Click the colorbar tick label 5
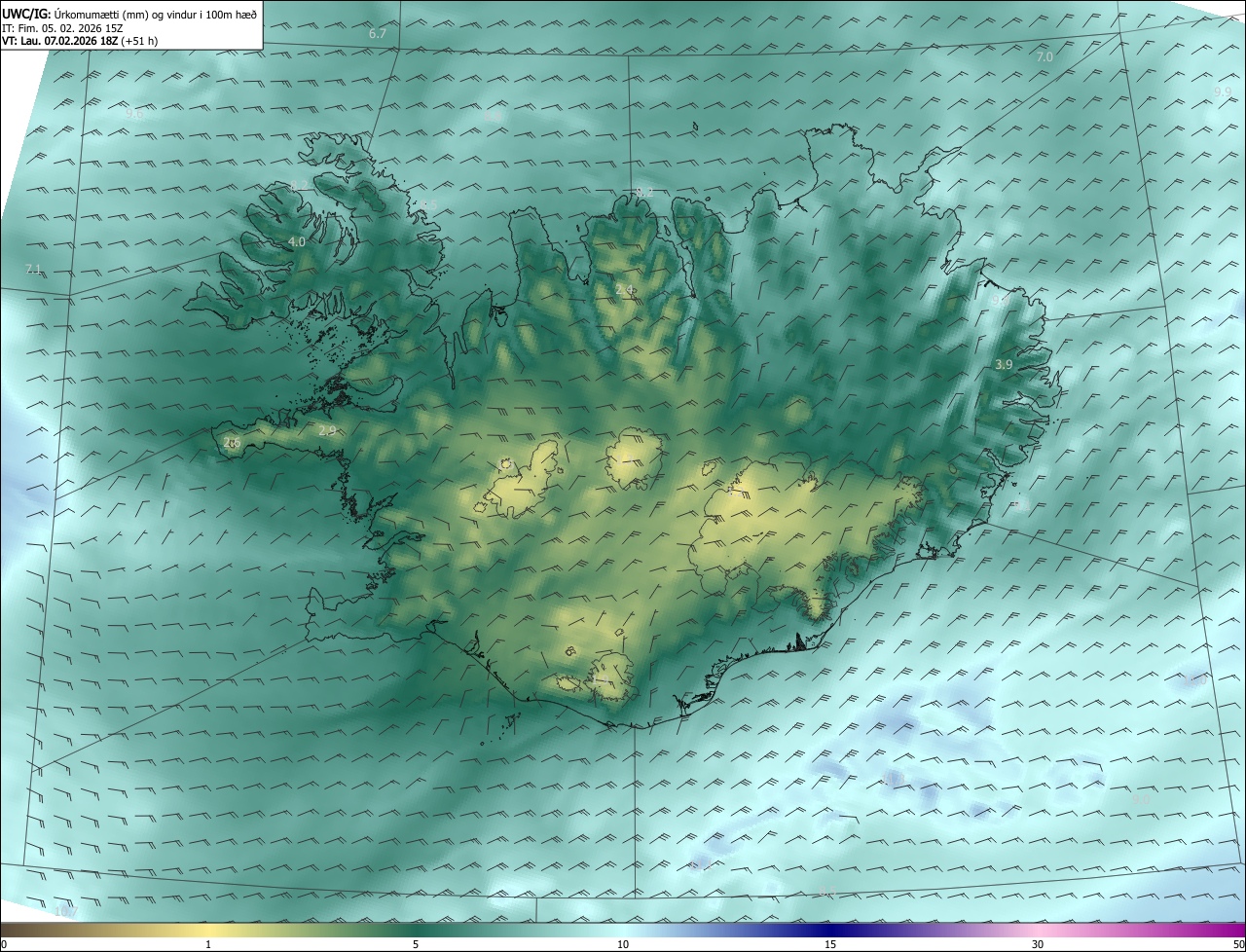 click(416, 944)
